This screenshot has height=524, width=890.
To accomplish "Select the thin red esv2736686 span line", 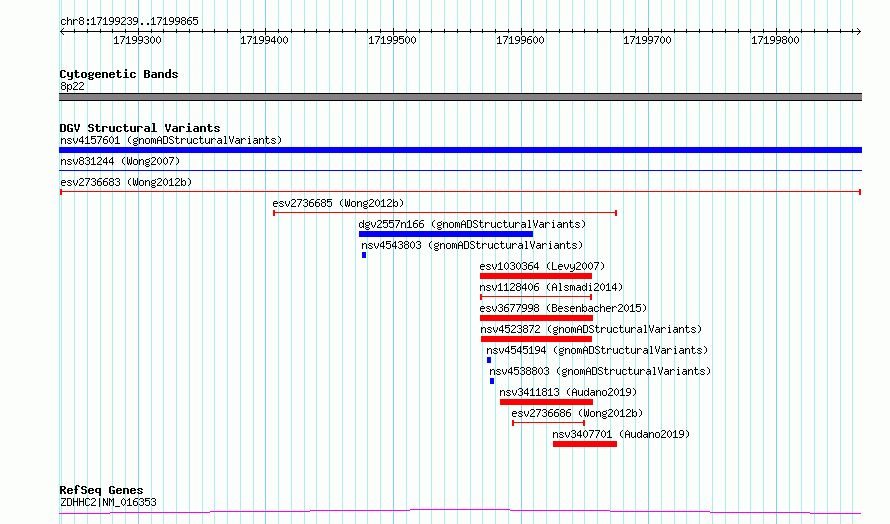I will [x=548, y=423].
